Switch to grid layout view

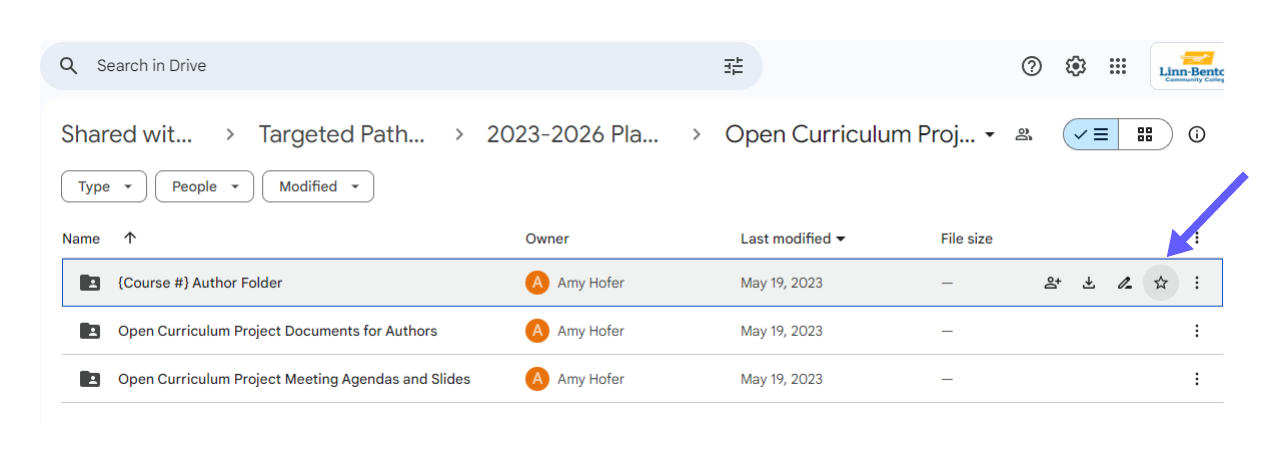click(x=1145, y=134)
